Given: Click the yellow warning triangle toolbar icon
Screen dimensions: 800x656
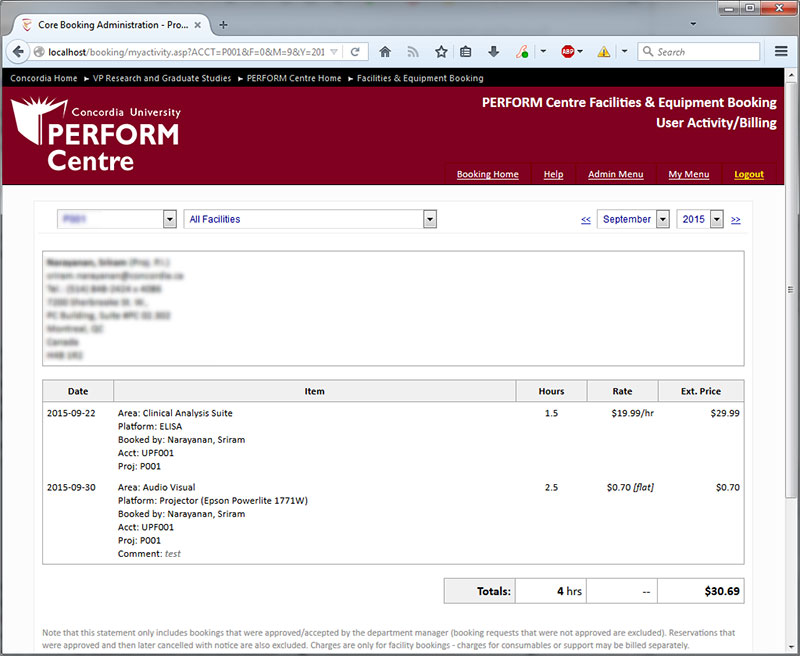Looking at the screenshot, I should point(604,52).
